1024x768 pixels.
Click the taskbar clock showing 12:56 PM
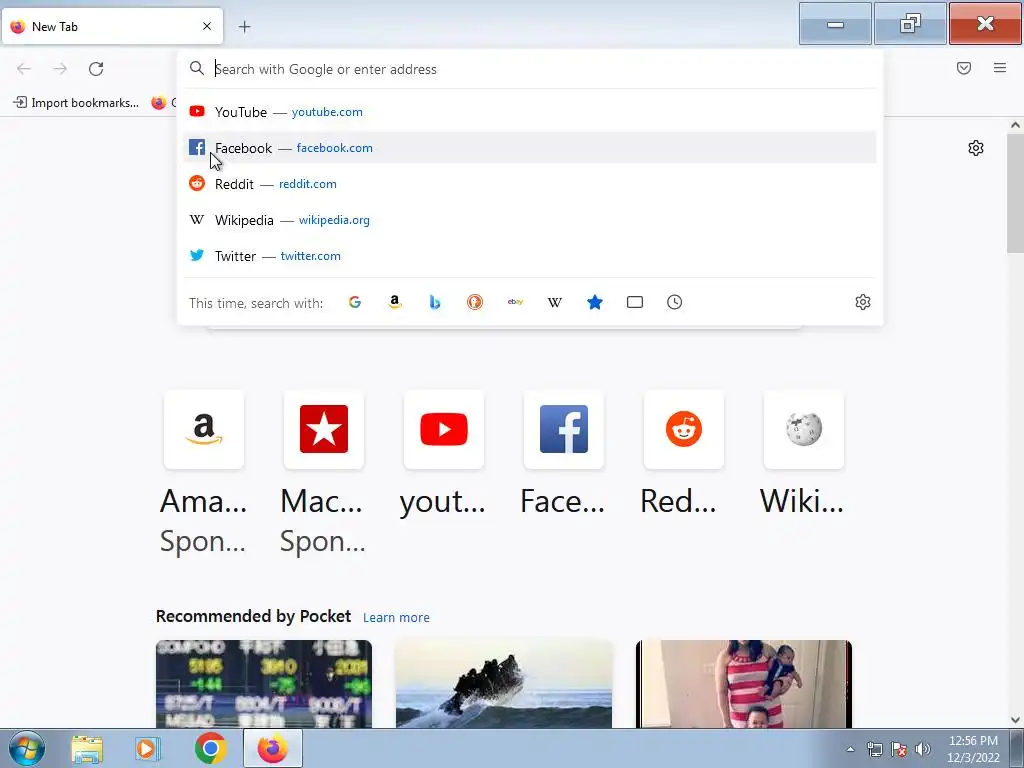[x=973, y=749]
